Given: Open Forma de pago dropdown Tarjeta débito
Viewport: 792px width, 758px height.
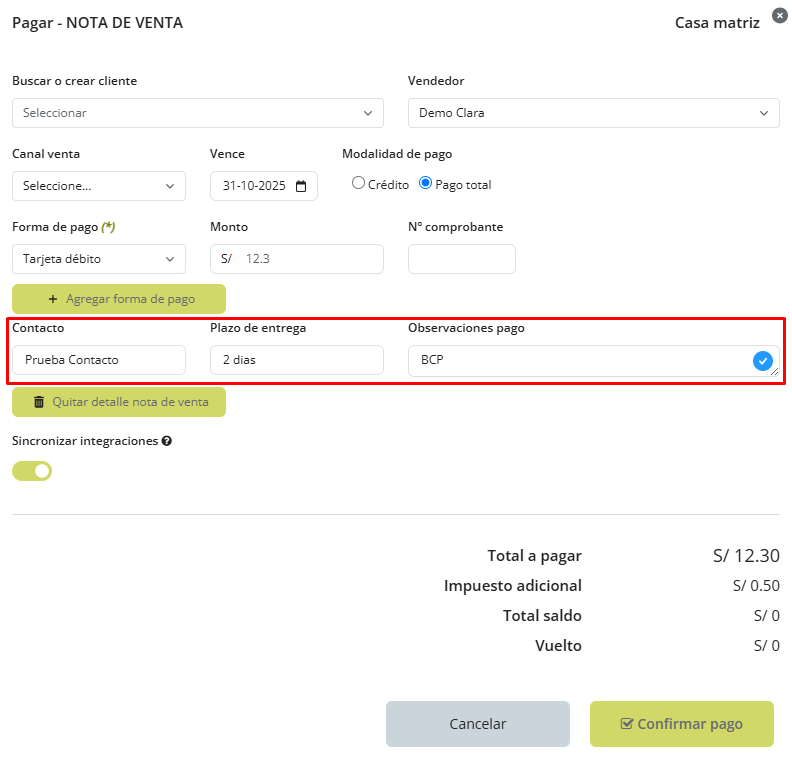Looking at the screenshot, I should click(x=98, y=259).
